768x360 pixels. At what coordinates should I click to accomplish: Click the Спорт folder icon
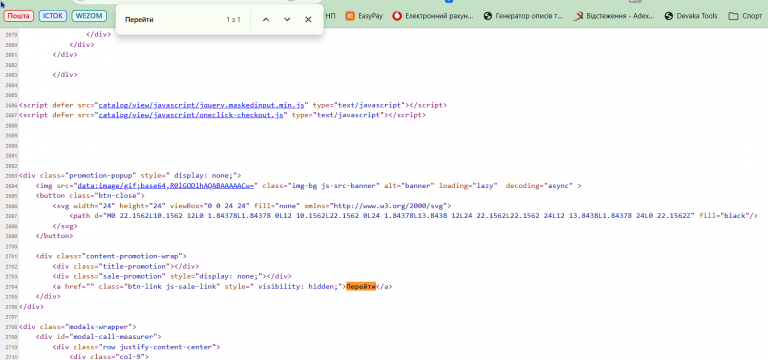point(733,16)
